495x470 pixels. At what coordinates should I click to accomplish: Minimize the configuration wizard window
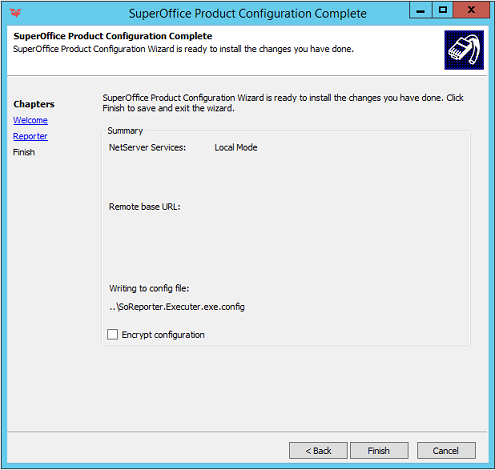pos(421,10)
